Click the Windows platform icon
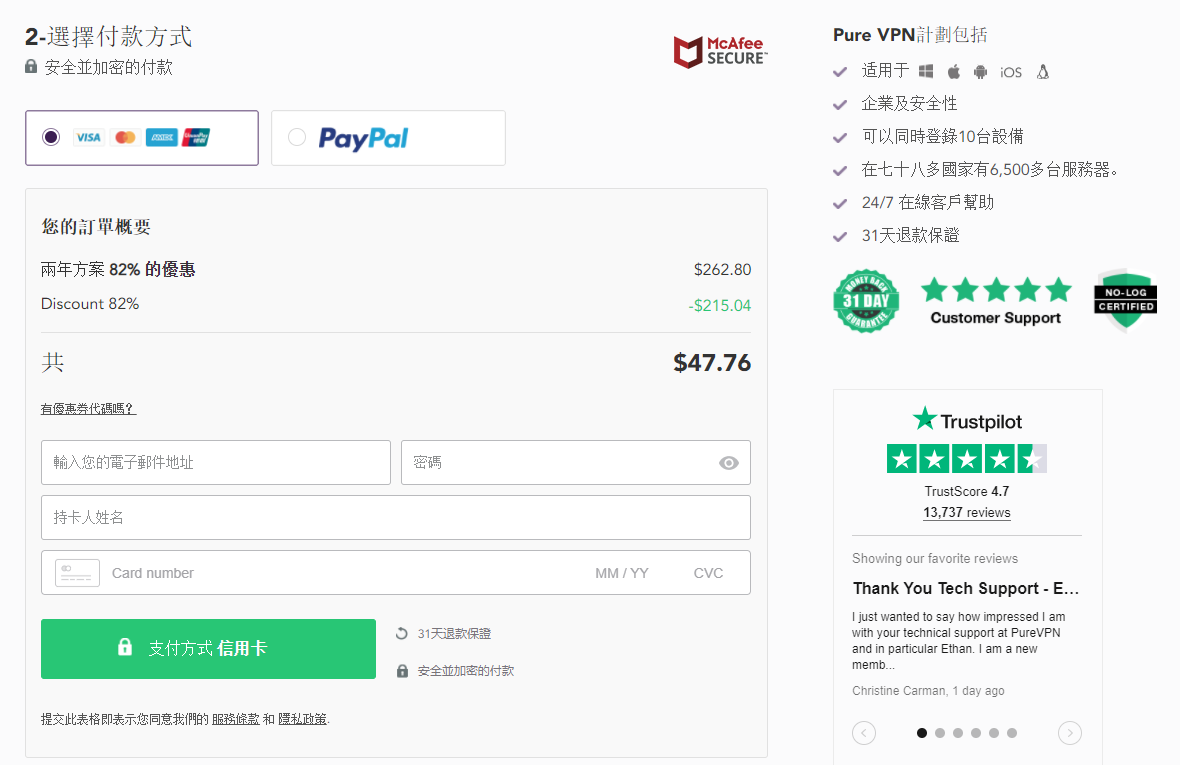 coord(926,71)
